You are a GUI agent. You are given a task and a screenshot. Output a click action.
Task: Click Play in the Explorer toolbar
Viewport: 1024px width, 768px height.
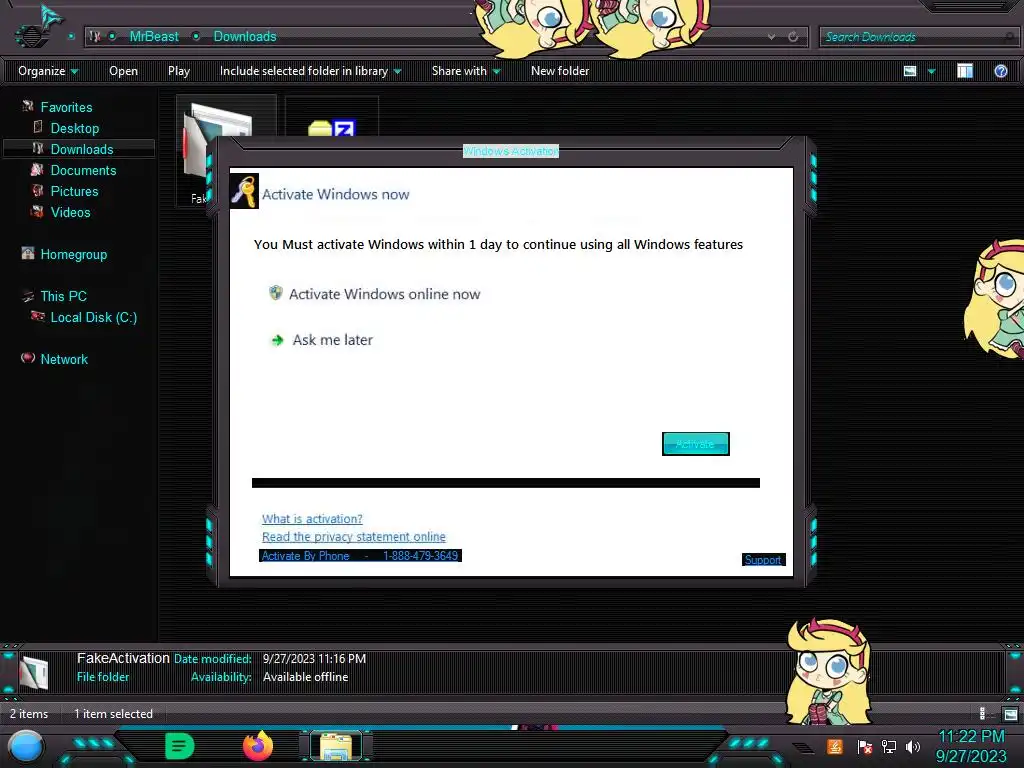(x=179, y=71)
